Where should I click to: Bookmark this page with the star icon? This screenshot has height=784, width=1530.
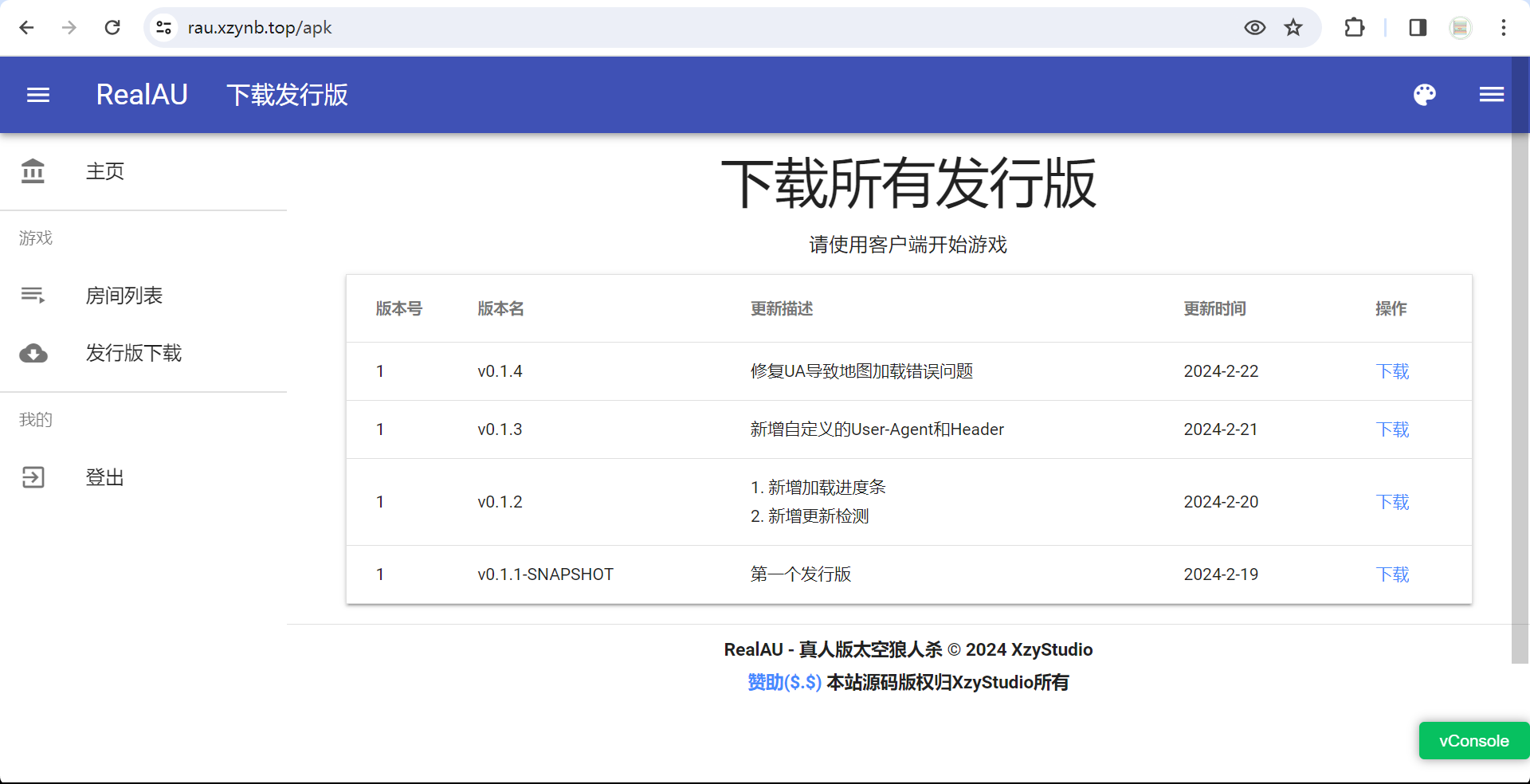point(1293,28)
